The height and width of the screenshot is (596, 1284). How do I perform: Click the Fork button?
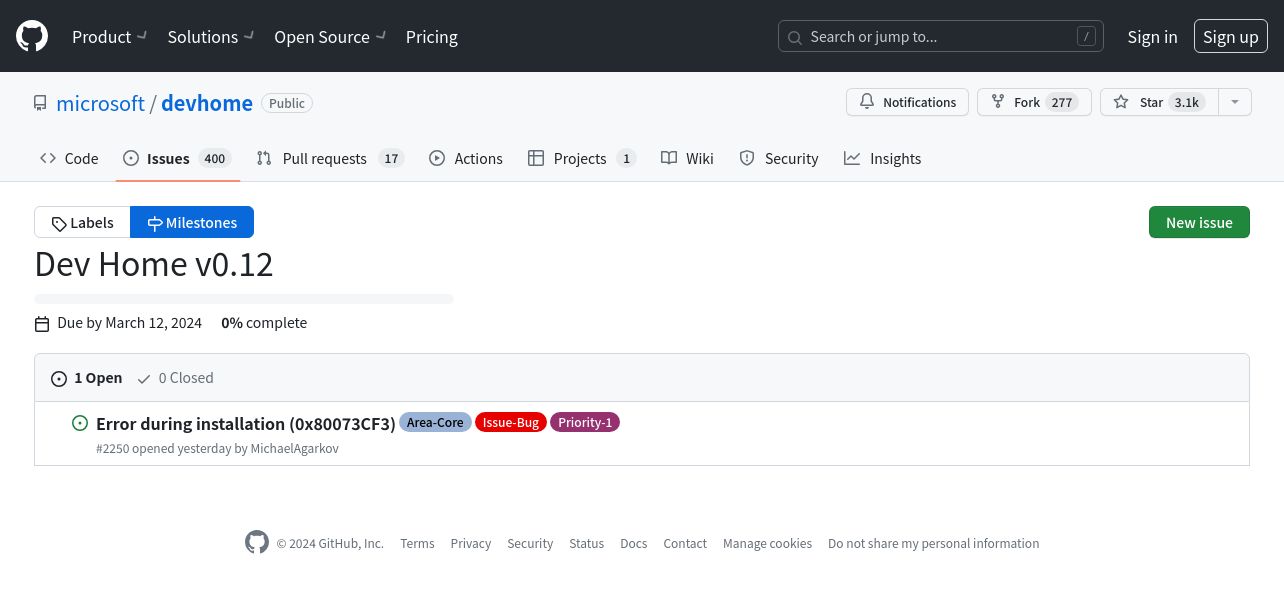(1035, 102)
